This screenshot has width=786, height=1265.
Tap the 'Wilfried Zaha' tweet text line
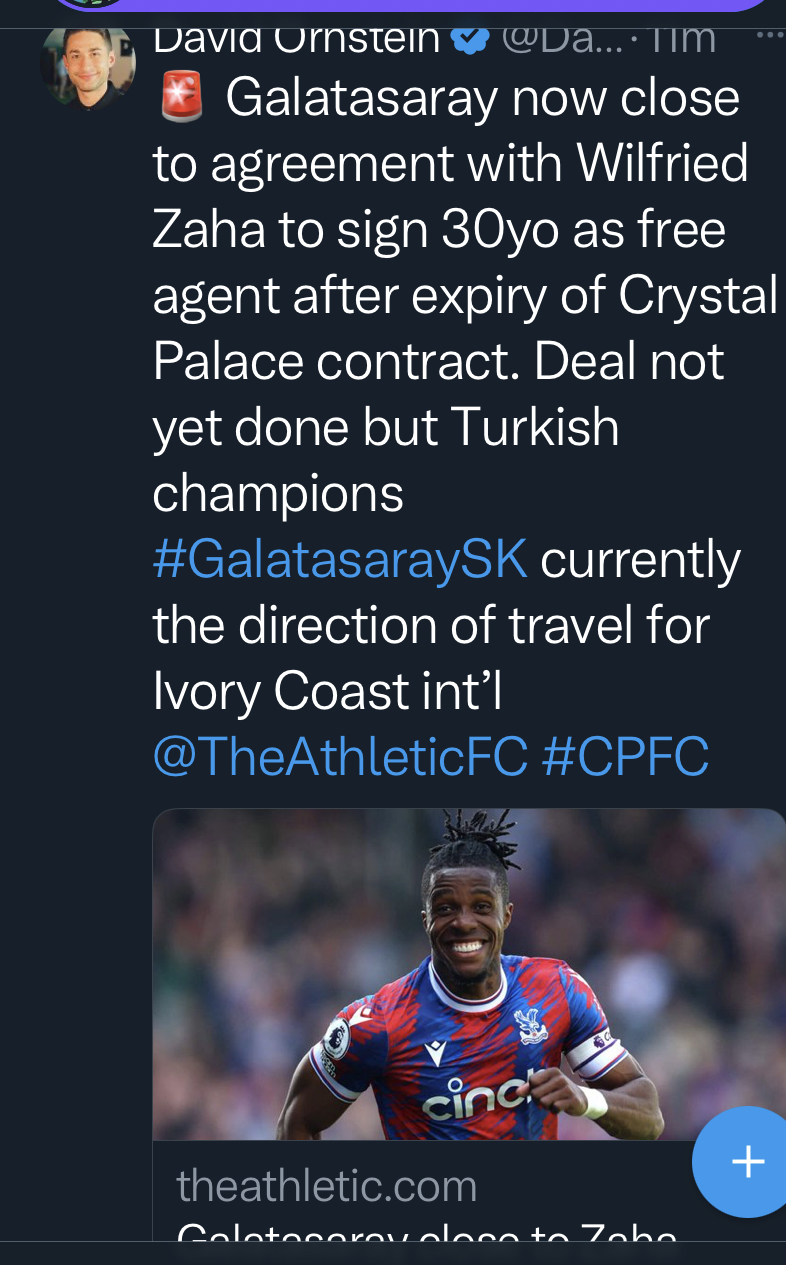pos(450,164)
